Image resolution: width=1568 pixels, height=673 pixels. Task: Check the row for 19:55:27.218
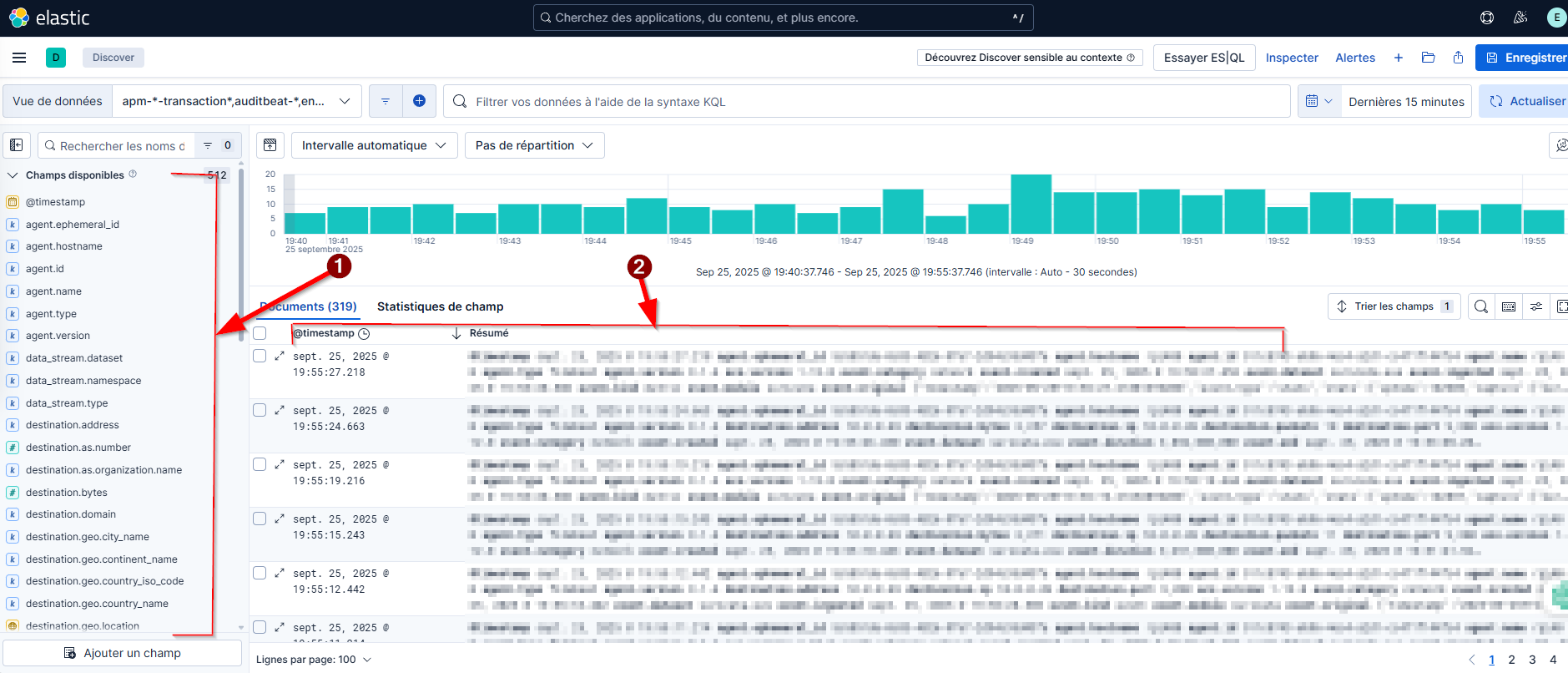260,356
